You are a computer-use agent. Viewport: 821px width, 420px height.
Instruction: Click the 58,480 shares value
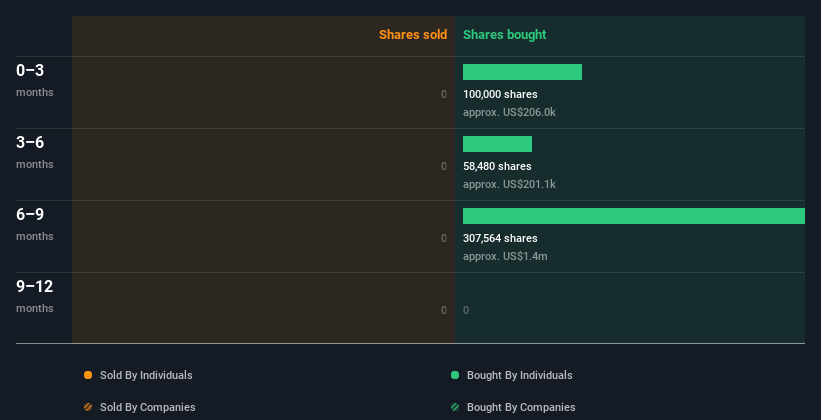click(x=497, y=166)
